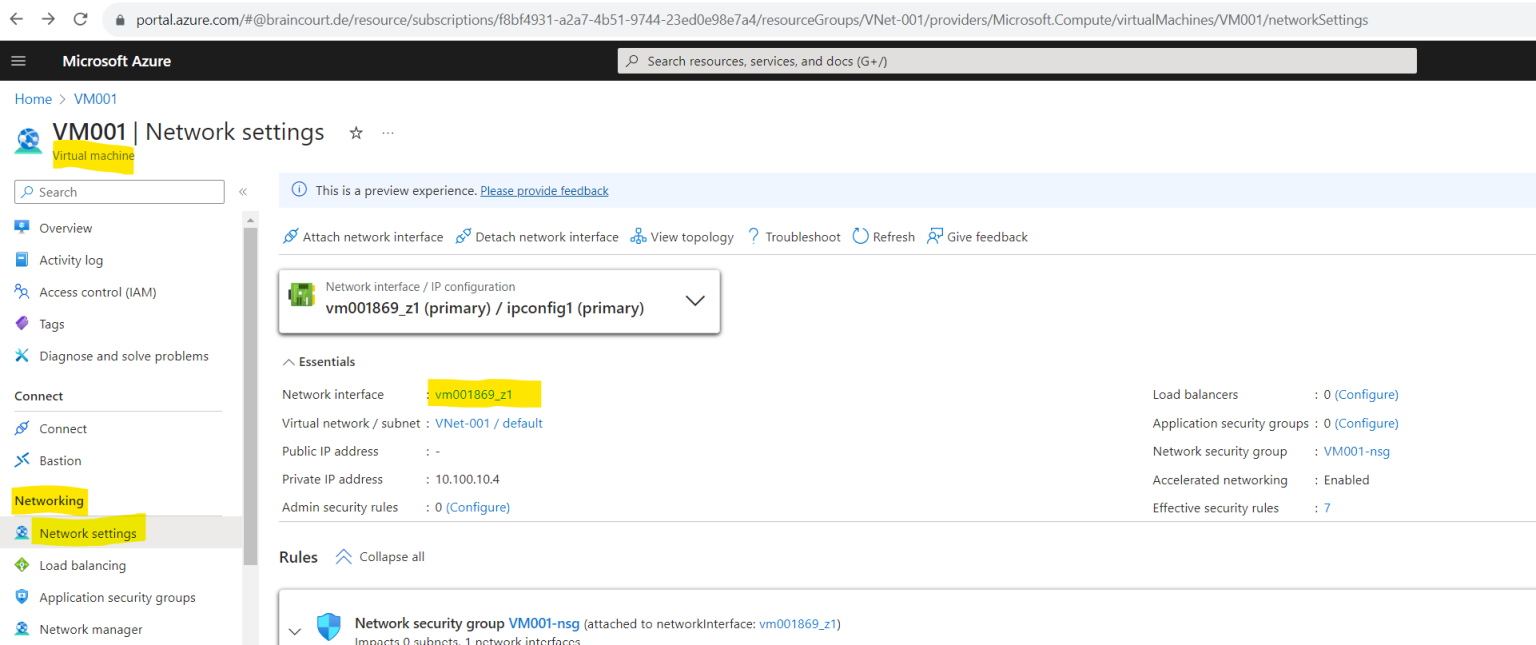View topology from the toolbar
This screenshot has width=1536, height=645.
[682, 237]
